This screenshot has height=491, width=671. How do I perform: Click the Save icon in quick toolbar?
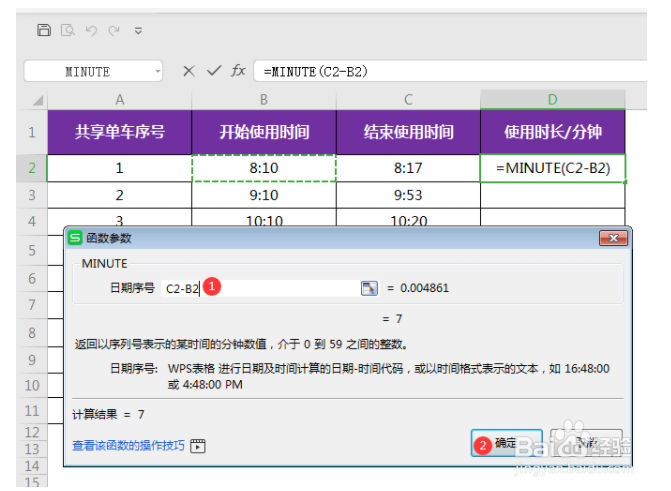tap(44, 30)
